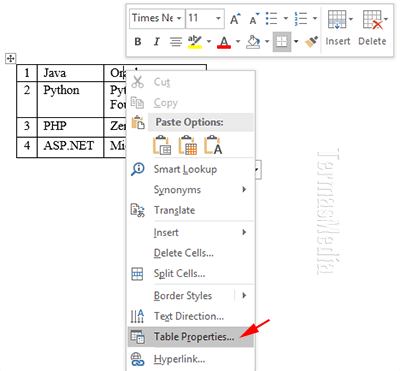Choose Border Styles from context menu

(183, 296)
